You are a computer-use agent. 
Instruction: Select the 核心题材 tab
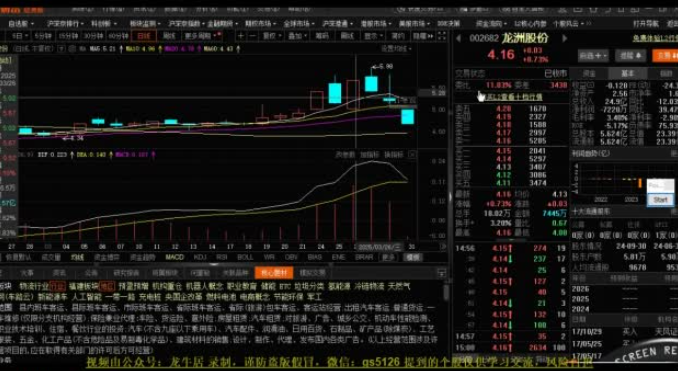tap(274, 273)
